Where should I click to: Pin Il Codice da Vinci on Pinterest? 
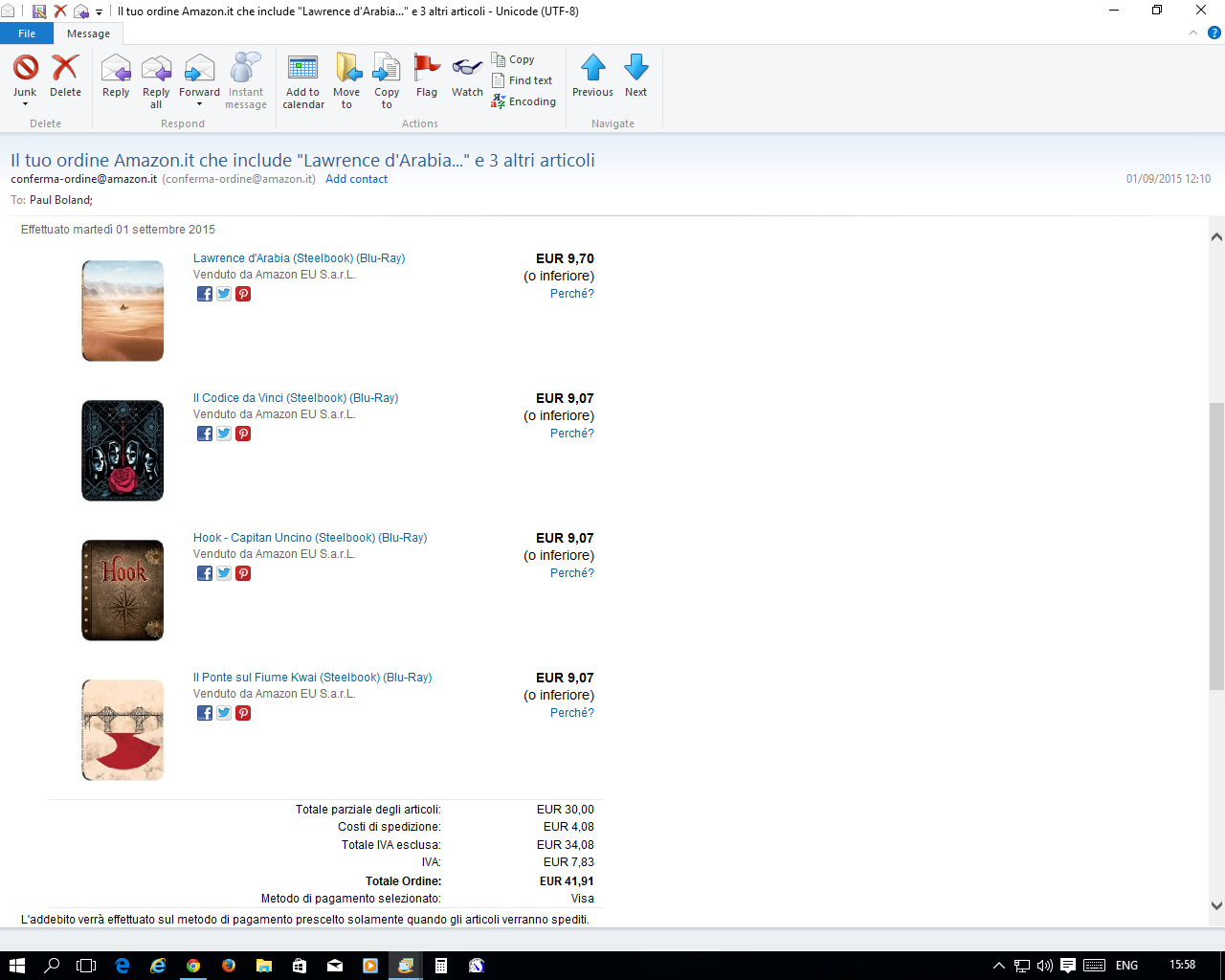pyautogui.click(x=243, y=434)
